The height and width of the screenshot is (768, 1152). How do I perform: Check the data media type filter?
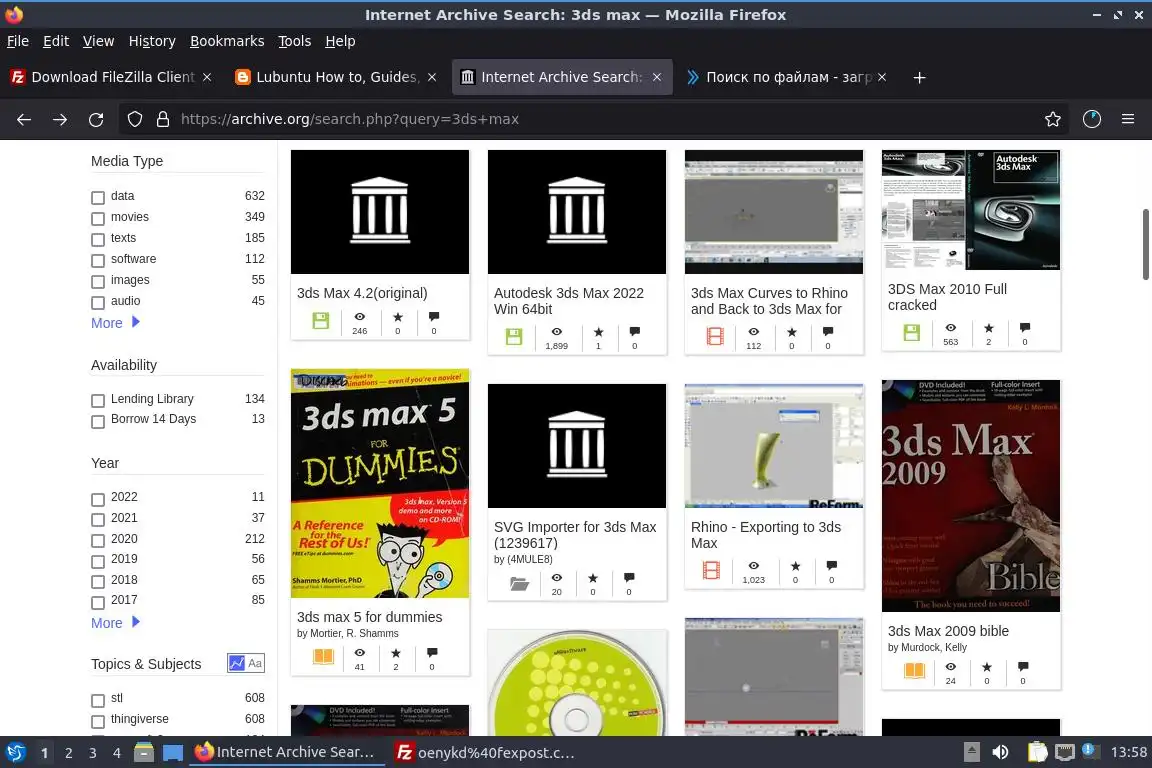click(98, 198)
